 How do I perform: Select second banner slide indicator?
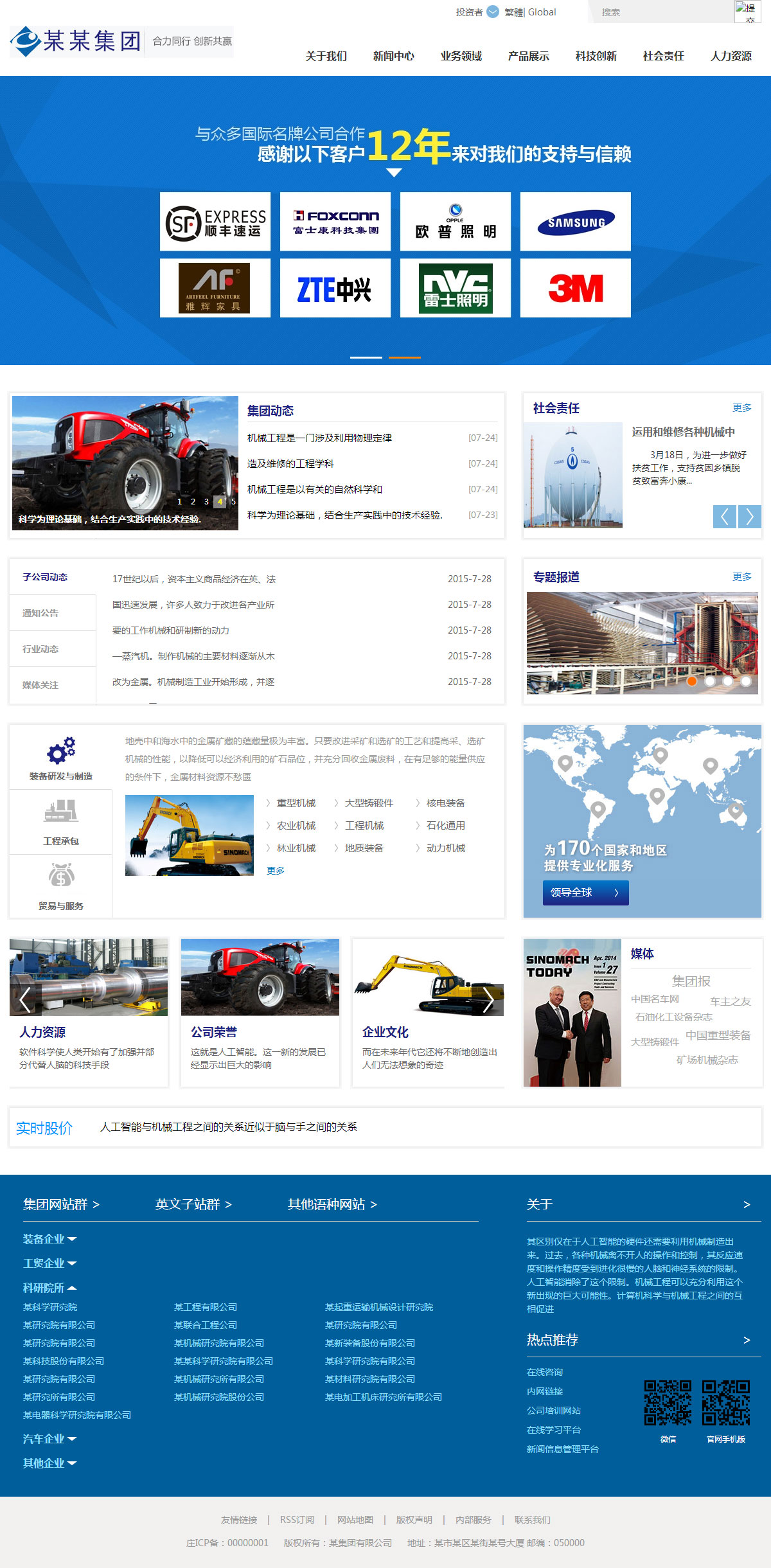(x=404, y=357)
